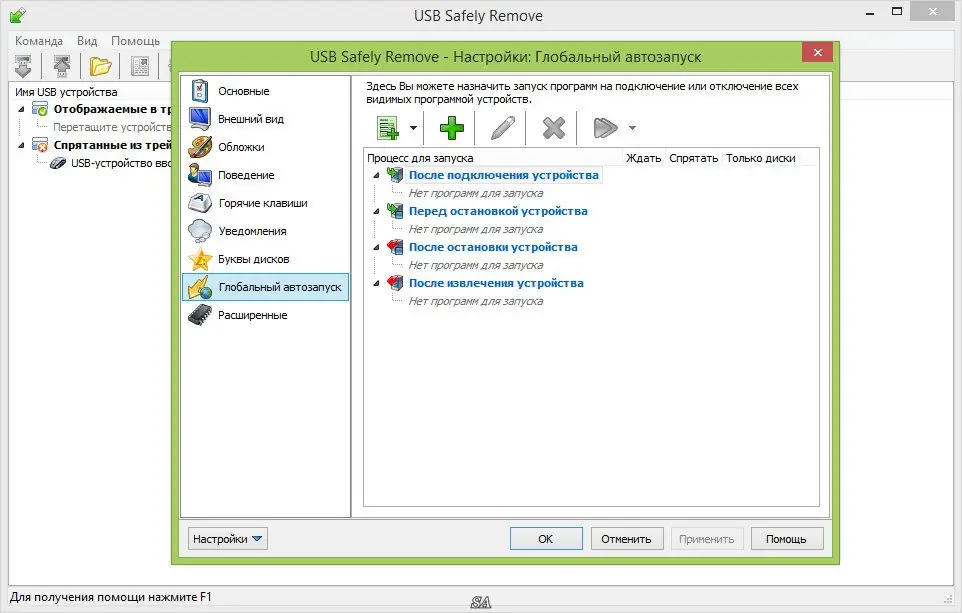Click the Отменить button
This screenshot has width=962, height=613.
(x=626, y=539)
